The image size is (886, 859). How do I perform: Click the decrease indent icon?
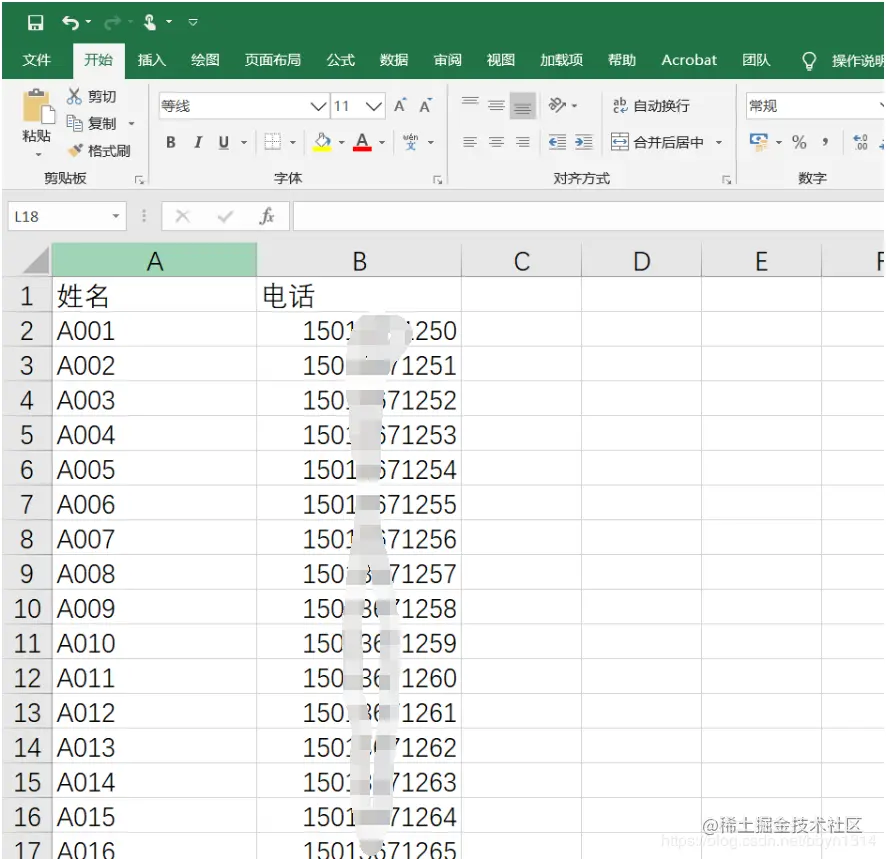[558, 142]
